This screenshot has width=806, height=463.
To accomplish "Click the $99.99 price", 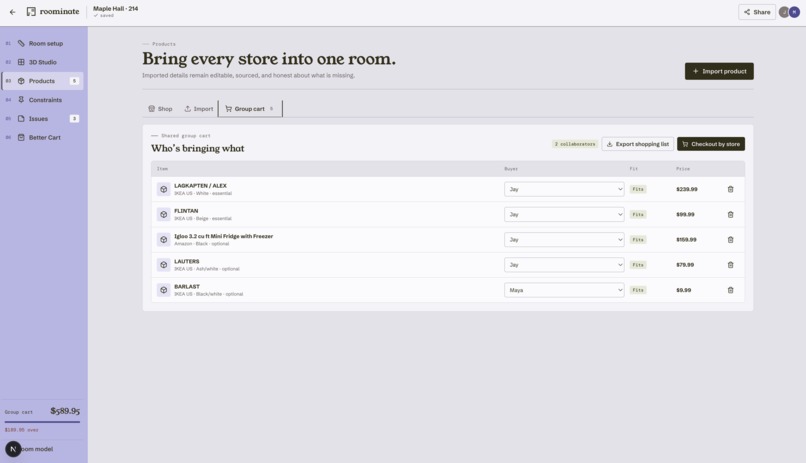I will 685,214.
